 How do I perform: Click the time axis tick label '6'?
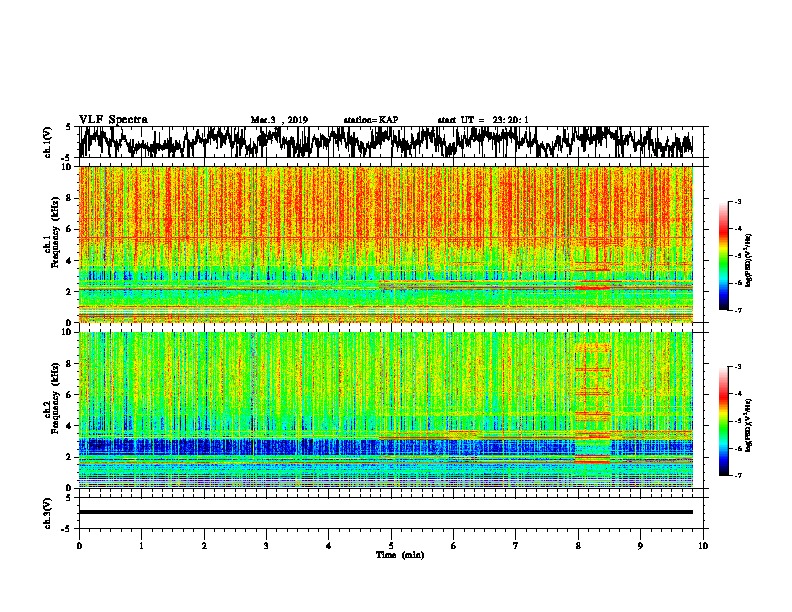[x=454, y=545]
